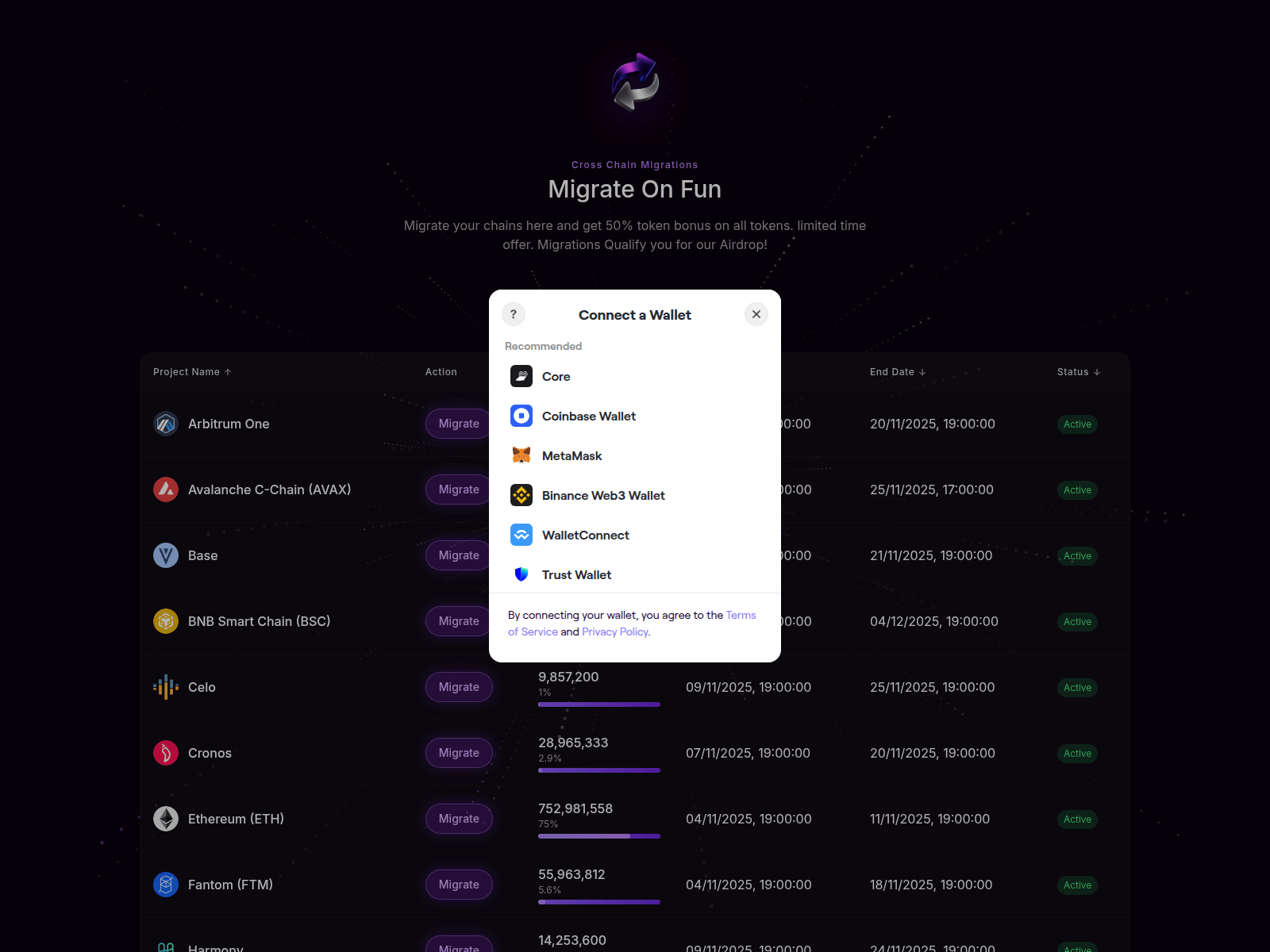The height and width of the screenshot is (952, 1270).
Task: Click the Migrate On Fun heading
Action: 635,189
